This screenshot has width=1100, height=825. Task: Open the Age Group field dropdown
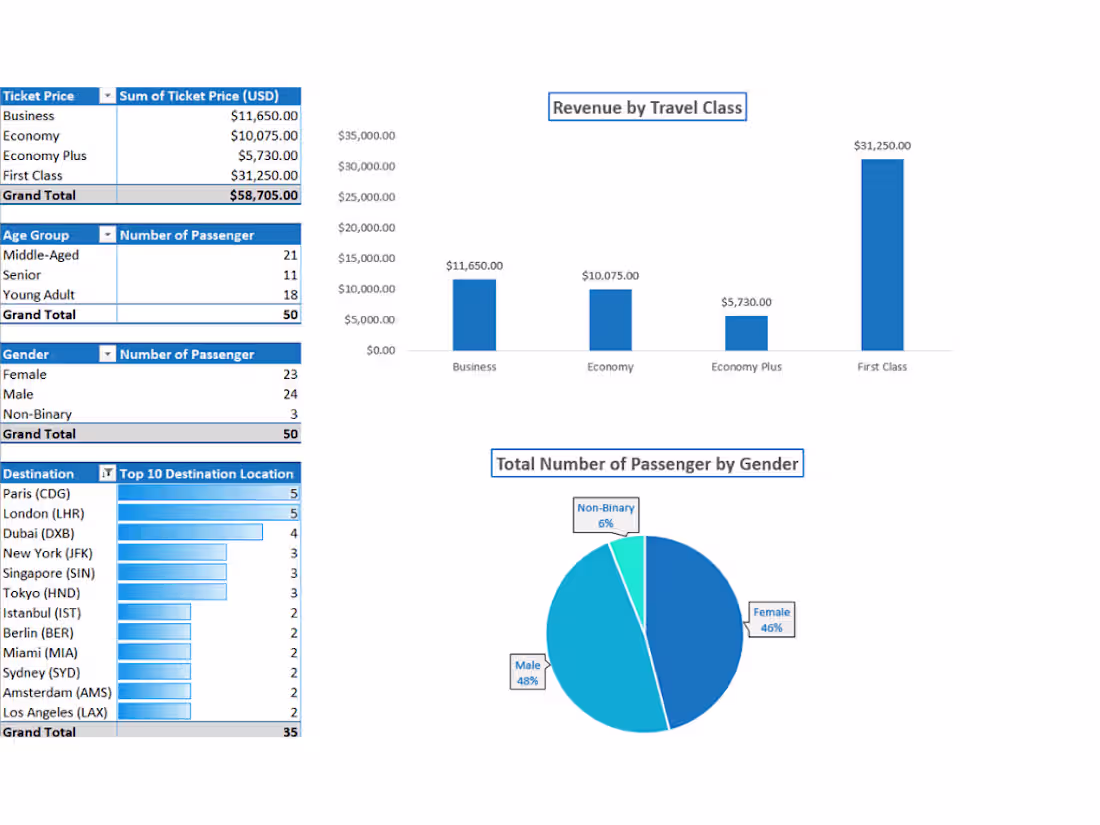click(108, 234)
